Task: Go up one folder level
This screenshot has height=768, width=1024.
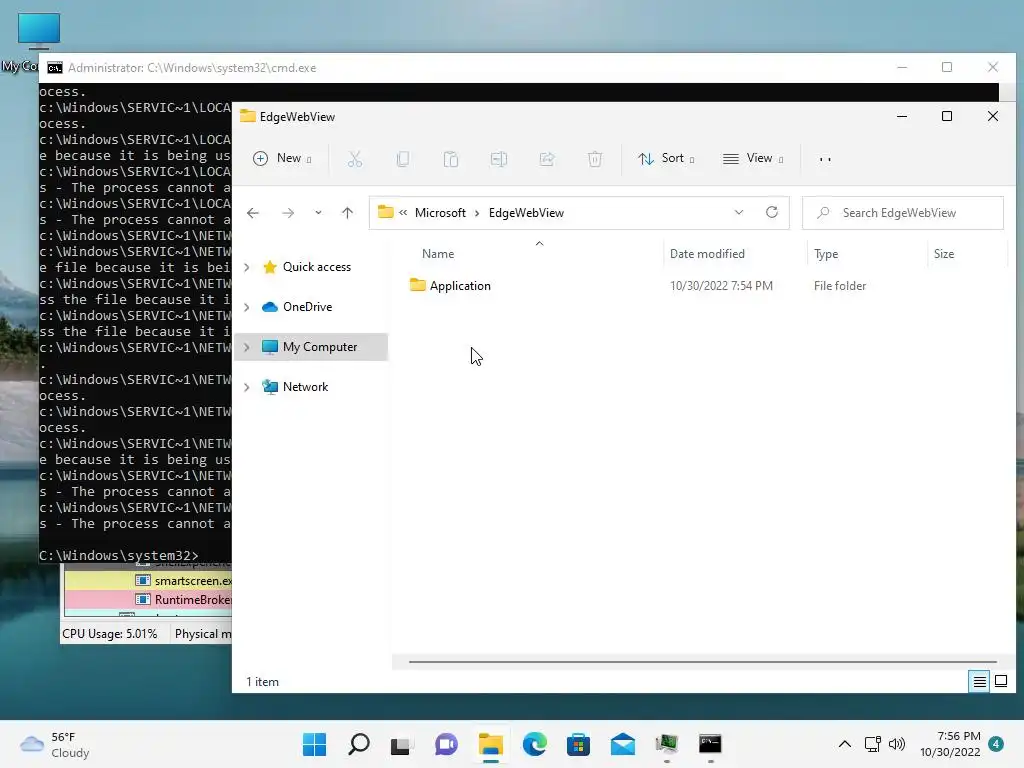Action: [347, 213]
